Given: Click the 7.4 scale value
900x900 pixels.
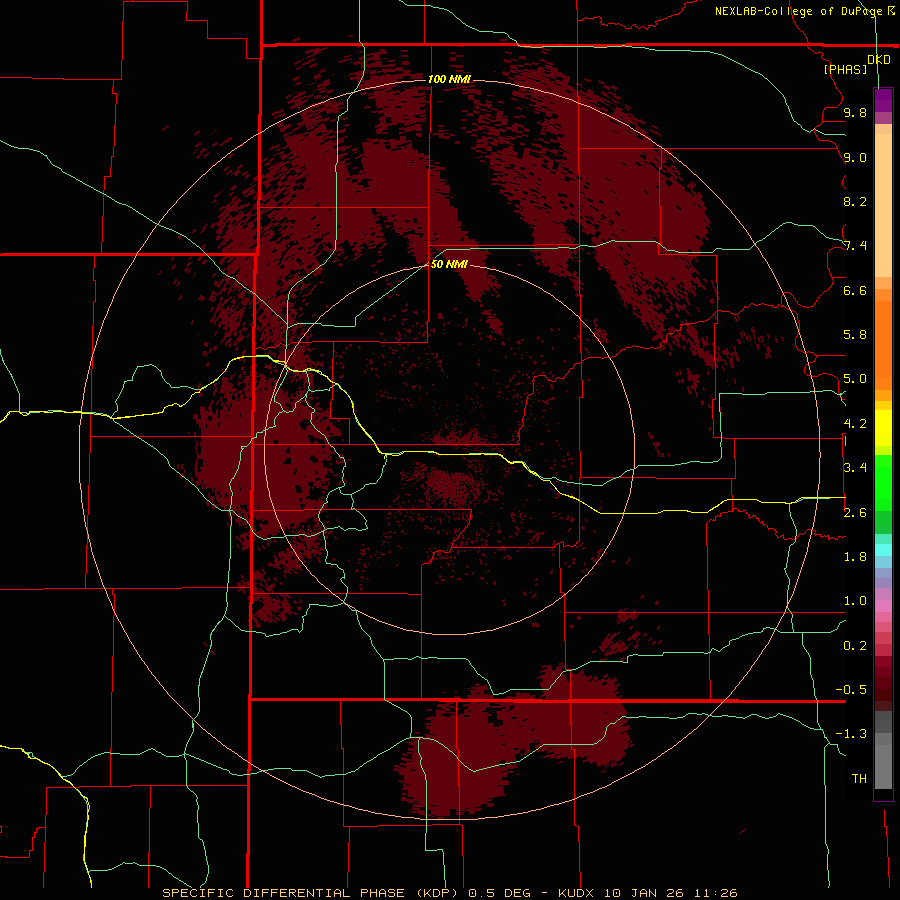Looking at the screenshot, I should [x=855, y=246].
